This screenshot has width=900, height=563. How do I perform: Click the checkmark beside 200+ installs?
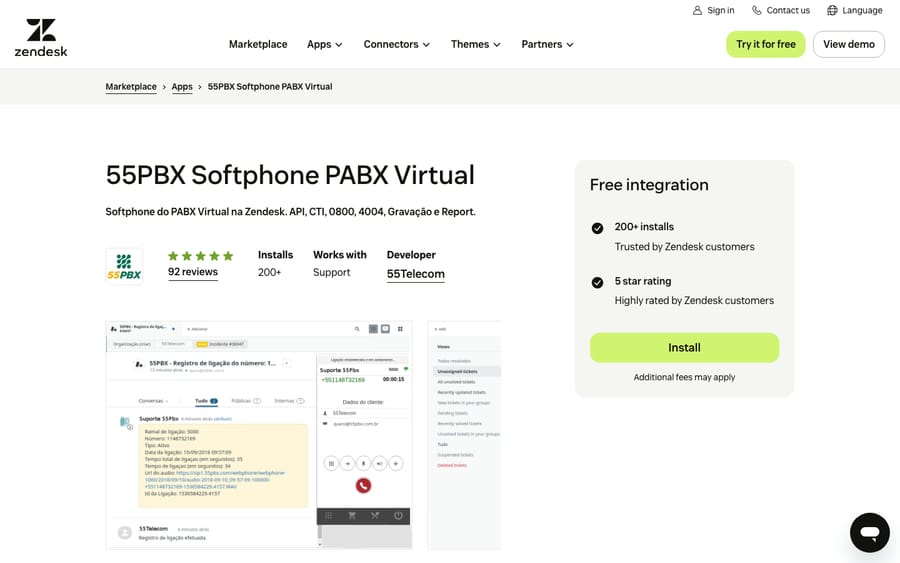coord(597,228)
